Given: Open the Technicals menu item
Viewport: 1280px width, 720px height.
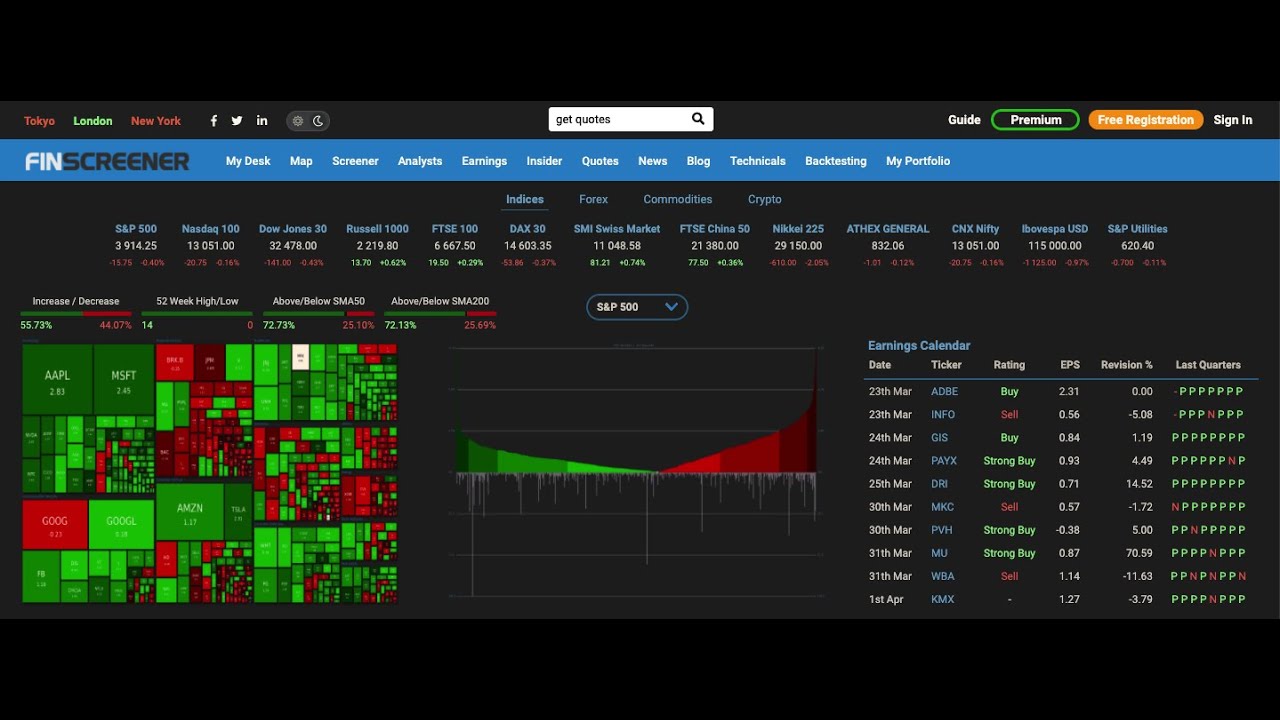Looking at the screenshot, I should click(x=758, y=161).
